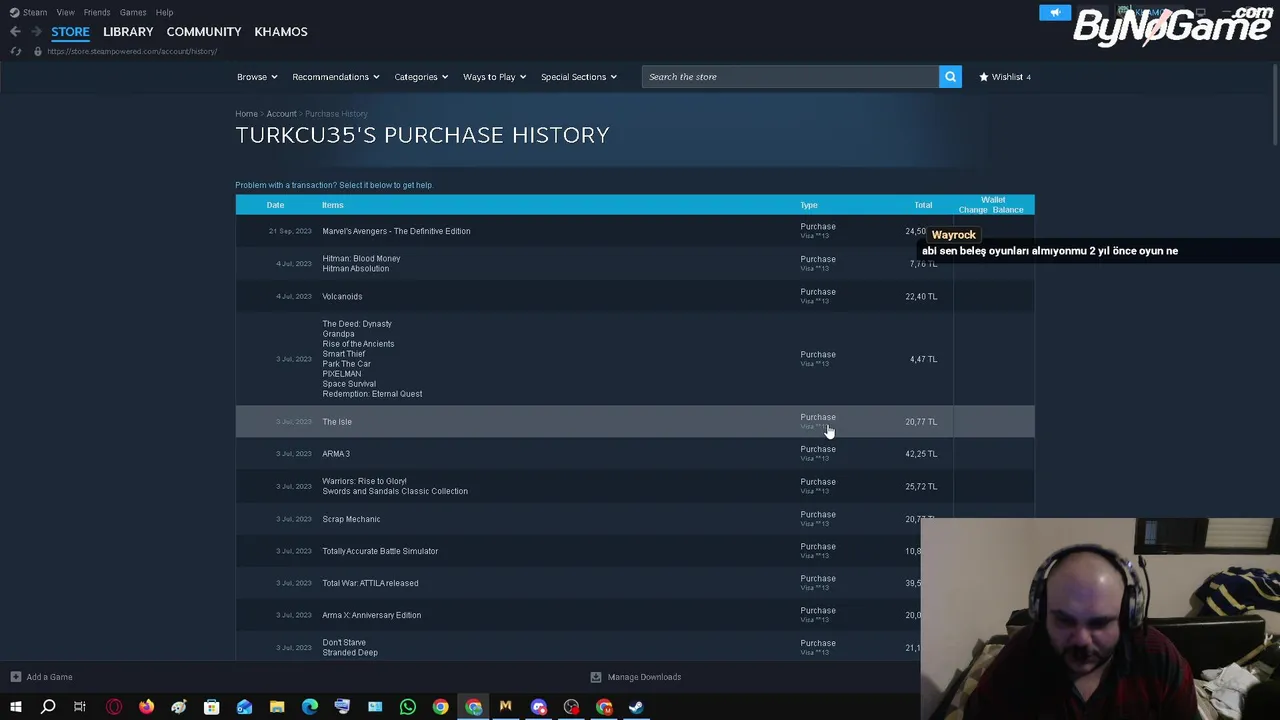
Task: Open the ARMA 3 purchase row
Action: (x=635, y=454)
